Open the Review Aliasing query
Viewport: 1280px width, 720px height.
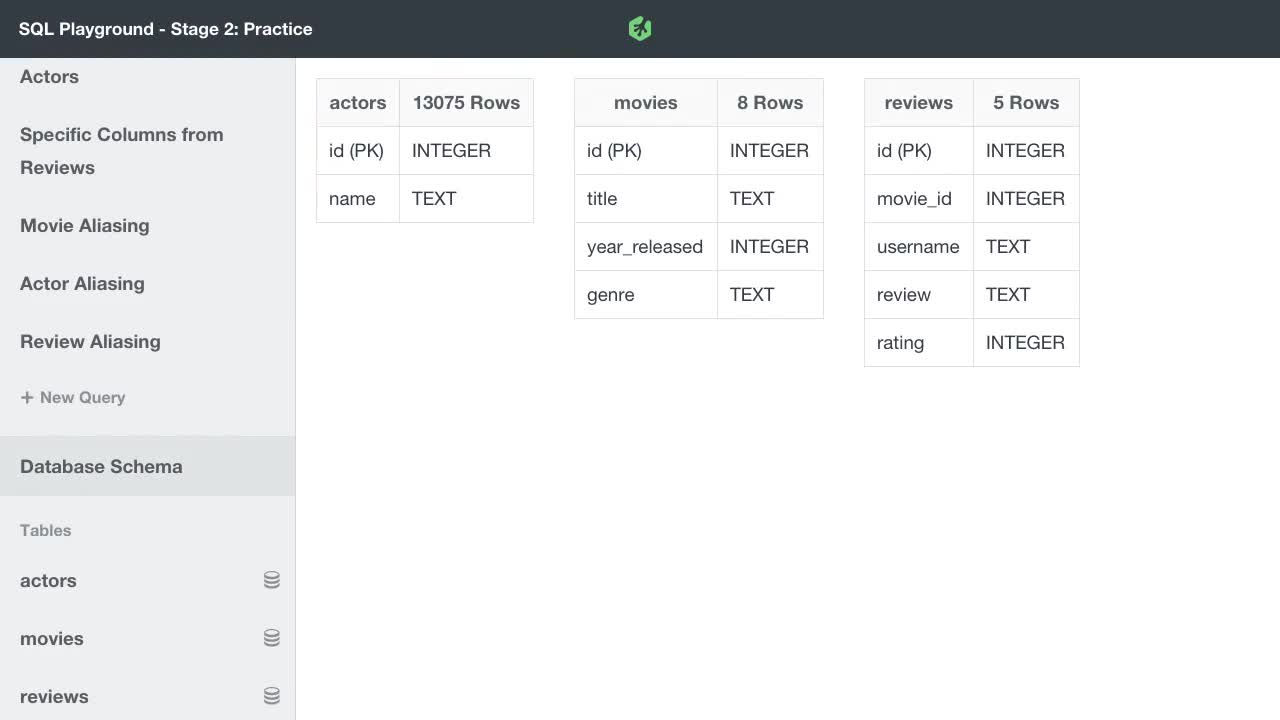pyautogui.click(x=90, y=342)
